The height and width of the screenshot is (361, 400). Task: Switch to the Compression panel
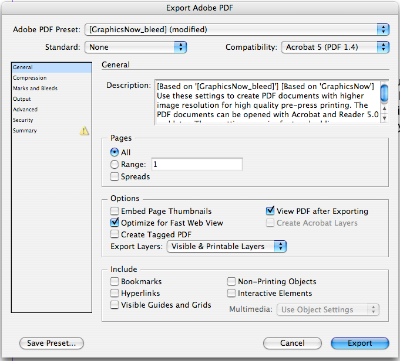tap(51, 78)
